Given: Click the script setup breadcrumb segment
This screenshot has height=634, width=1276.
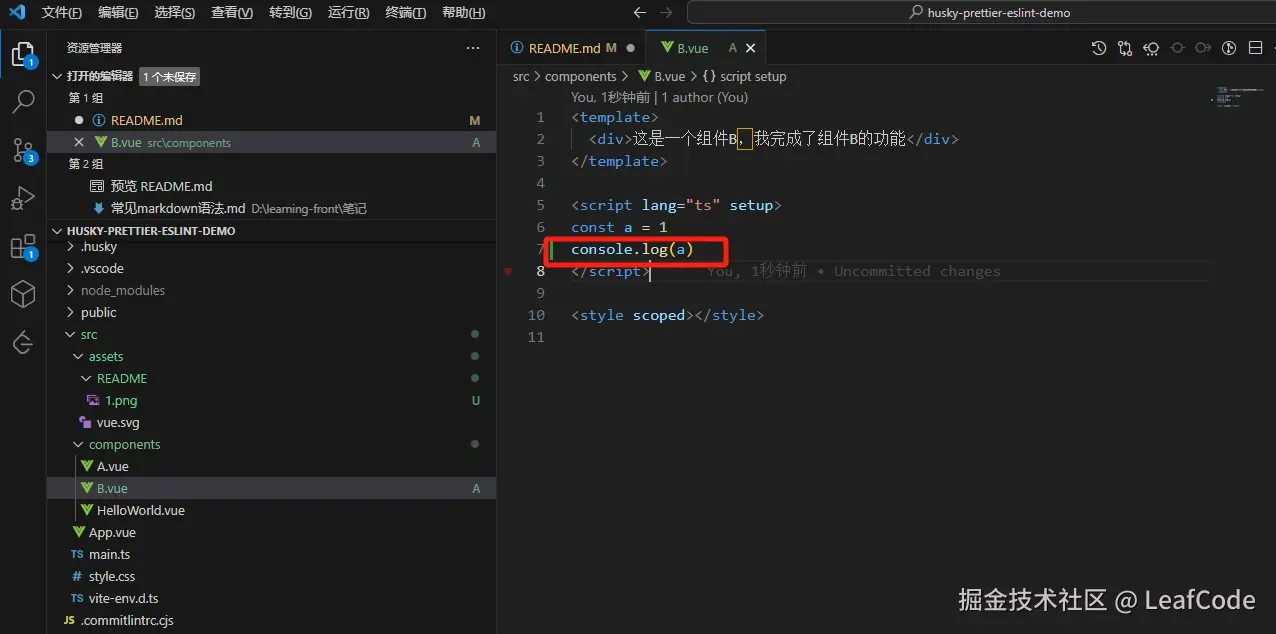Looking at the screenshot, I should pos(745,76).
